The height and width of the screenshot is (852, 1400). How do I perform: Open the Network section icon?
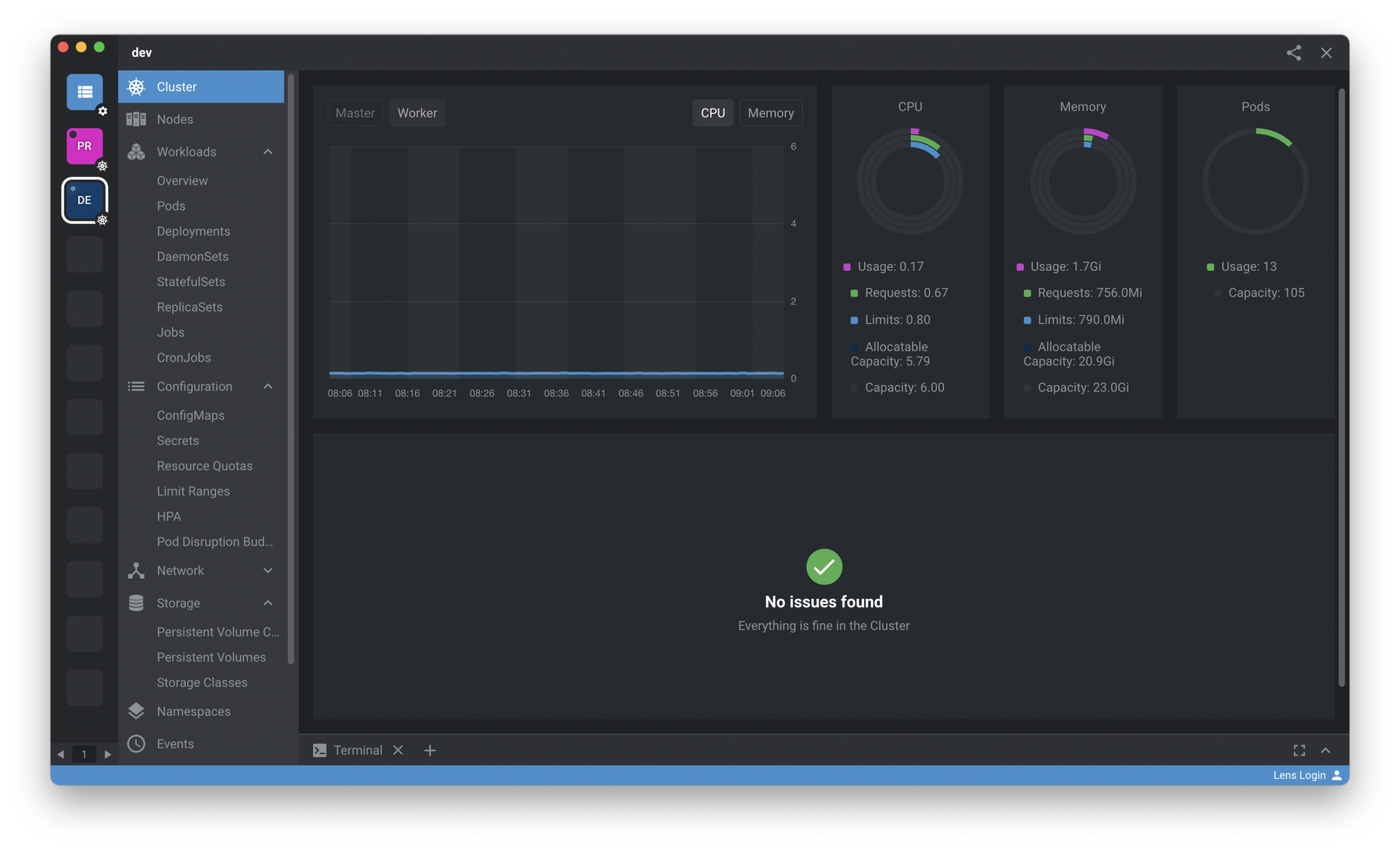point(136,570)
